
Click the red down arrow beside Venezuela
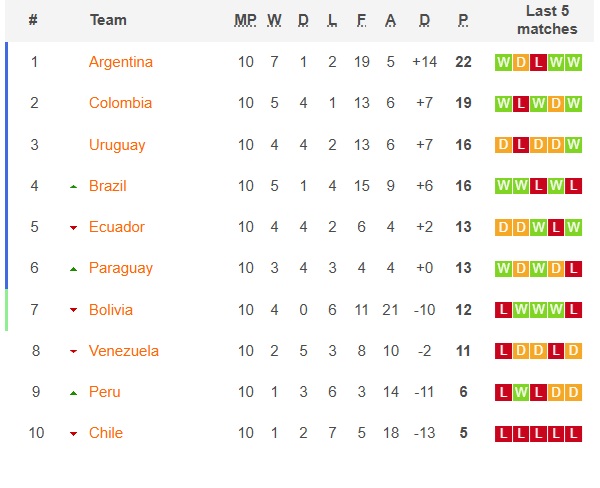point(73,351)
